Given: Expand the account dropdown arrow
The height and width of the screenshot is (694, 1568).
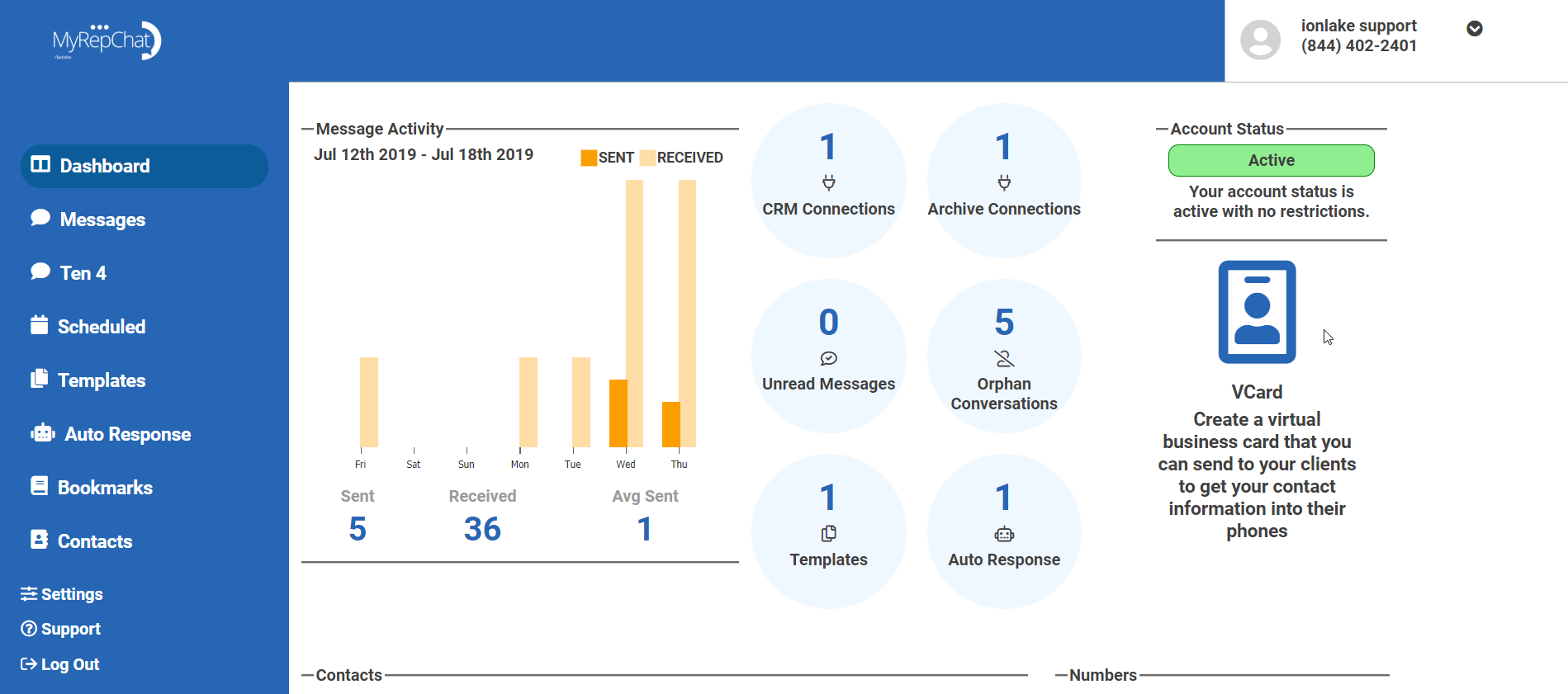Looking at the screenshot, I should point(1474,29).
